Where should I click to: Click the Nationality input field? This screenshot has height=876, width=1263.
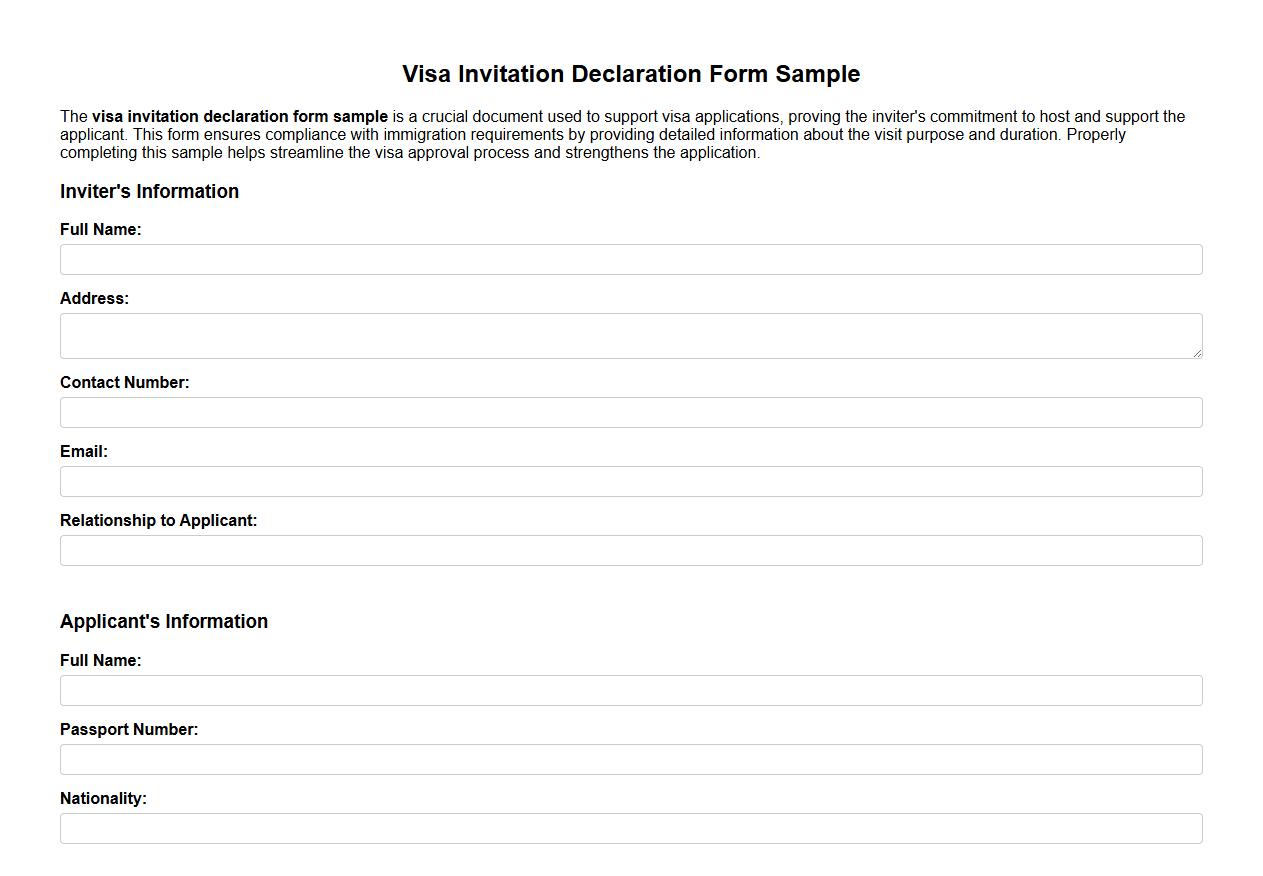point(631,828)
